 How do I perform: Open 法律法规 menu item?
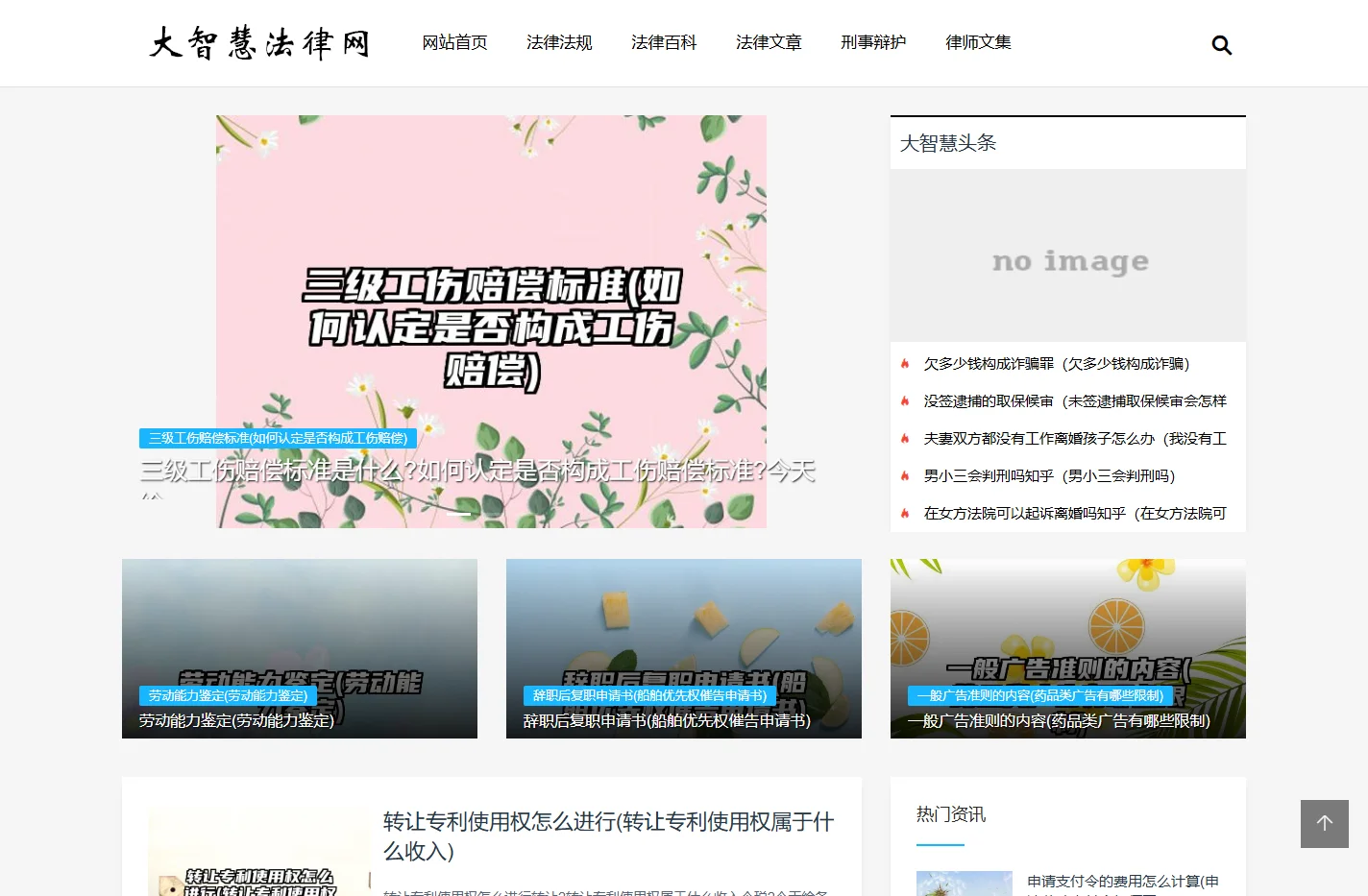tap(560, 42)
